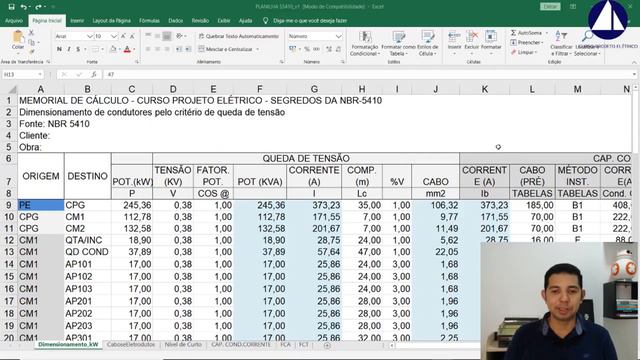Add a new sheet with plus button
Image resolution: width=640 pixels, height=360 pixels.
point(327,345)
